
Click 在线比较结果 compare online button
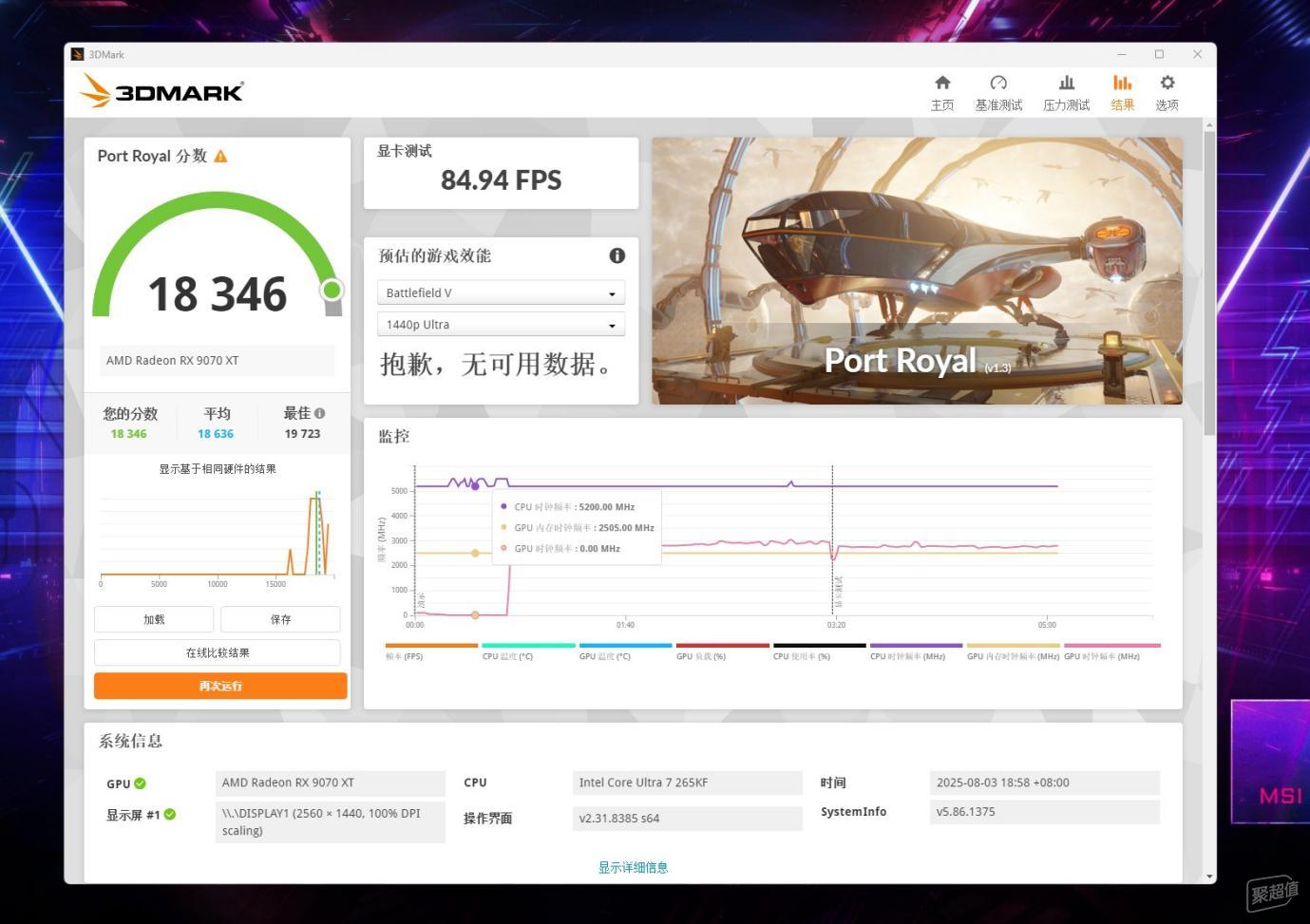point(218,652)
